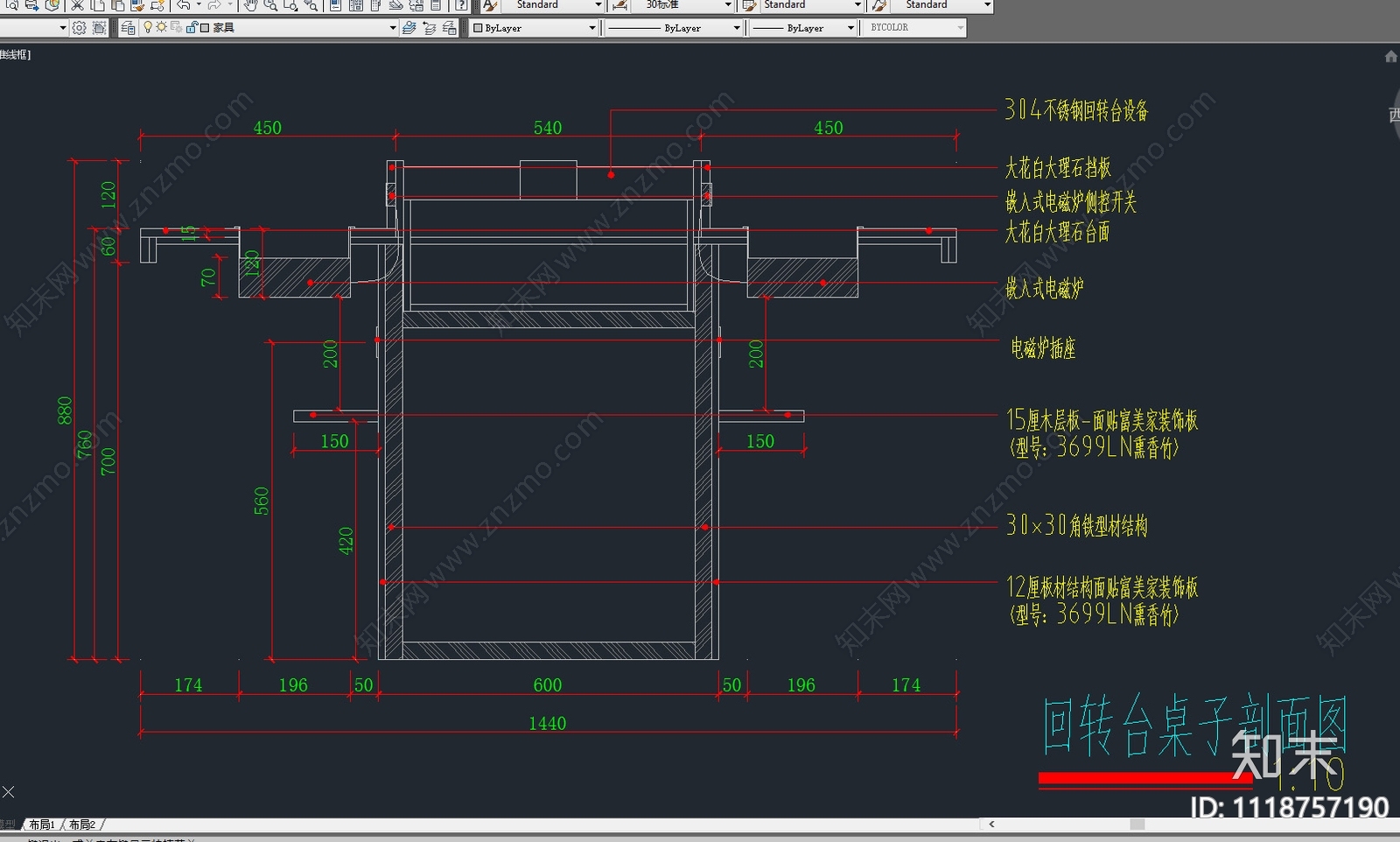Activate Zoom Window tool
The height and width of the screenshot is (842, 1400).
pyautogui.click(x=290, y=5)
